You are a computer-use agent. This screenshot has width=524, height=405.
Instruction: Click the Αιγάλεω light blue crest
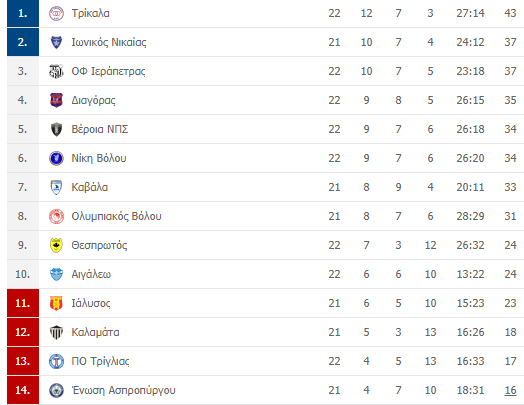click(56, 274)
